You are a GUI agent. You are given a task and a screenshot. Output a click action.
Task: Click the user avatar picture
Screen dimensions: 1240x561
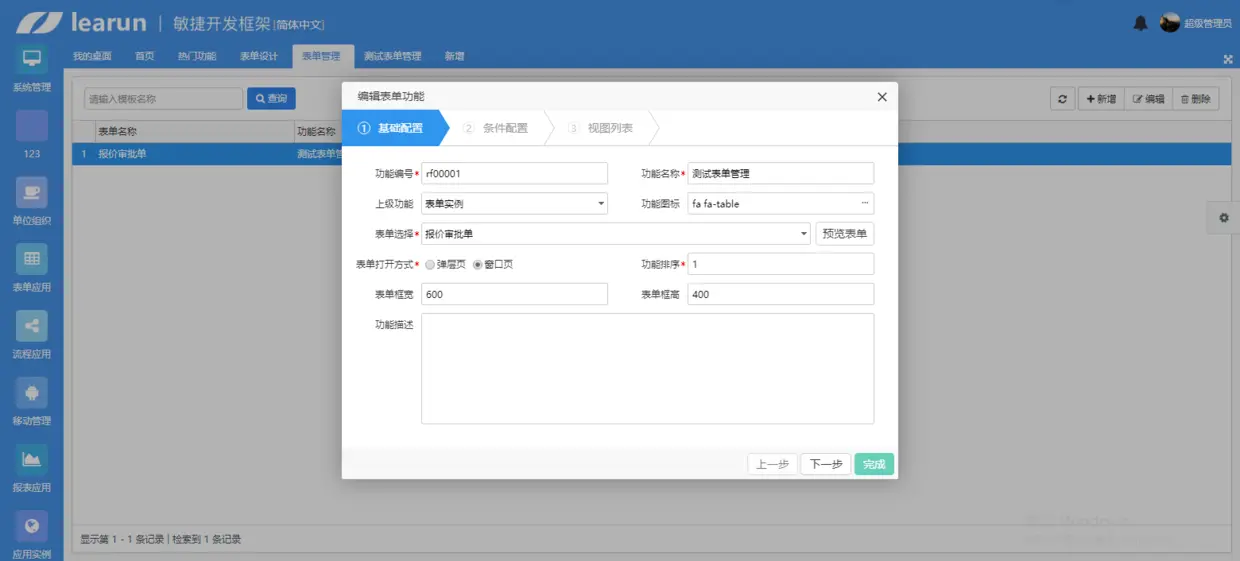[1170, 23]
